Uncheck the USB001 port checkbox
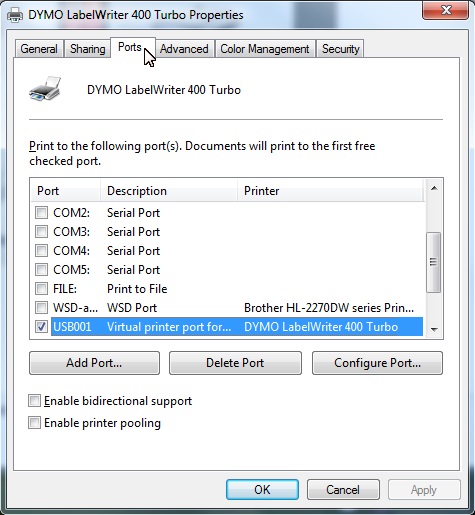This screenshot has width=475, height=515. (42, 327)
